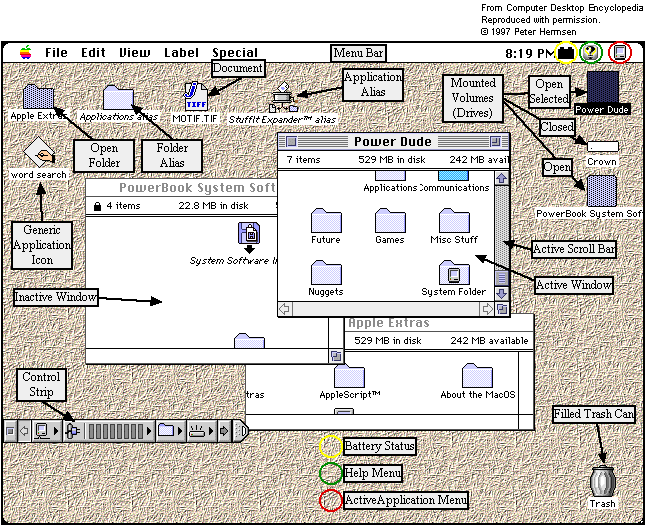647x527 pixels.
Task: Select the word search application icon
Action: pos(39,152)
